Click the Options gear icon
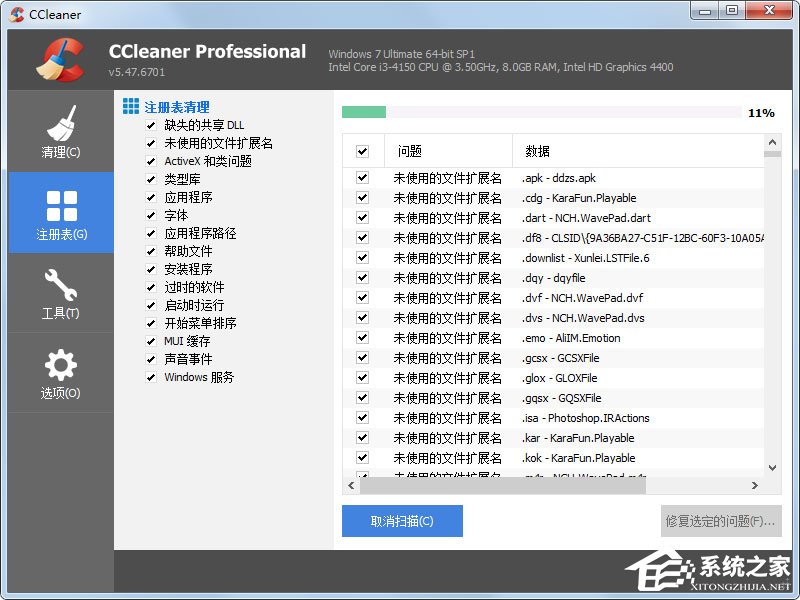The image size is (800, 600). (x=61, y=364)
